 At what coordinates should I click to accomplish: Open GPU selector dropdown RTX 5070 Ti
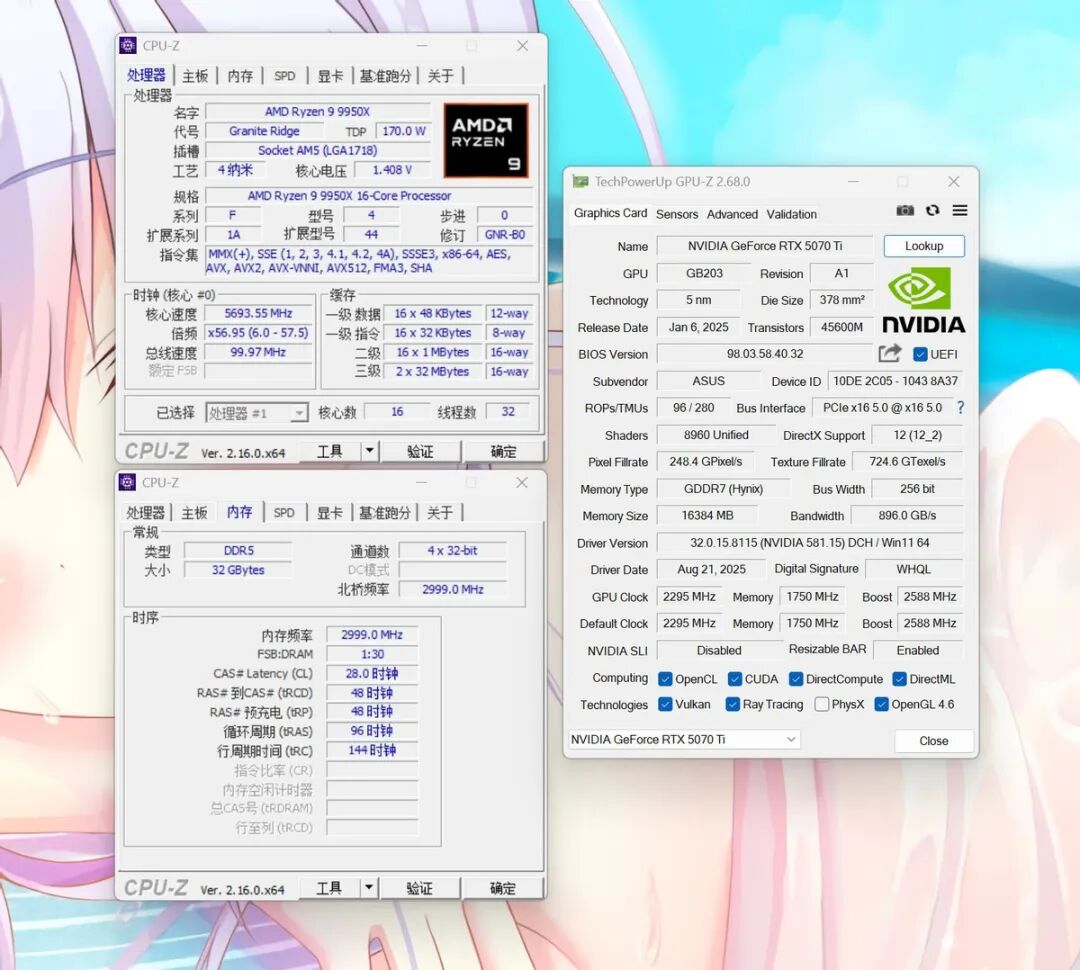684,739
